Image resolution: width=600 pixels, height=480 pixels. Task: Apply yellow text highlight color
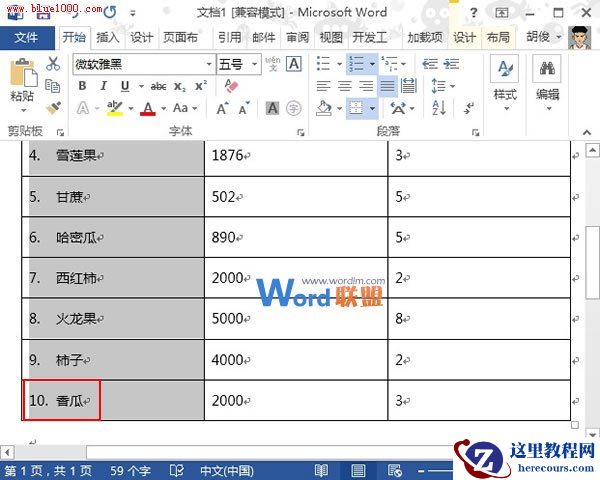point(115,108)
